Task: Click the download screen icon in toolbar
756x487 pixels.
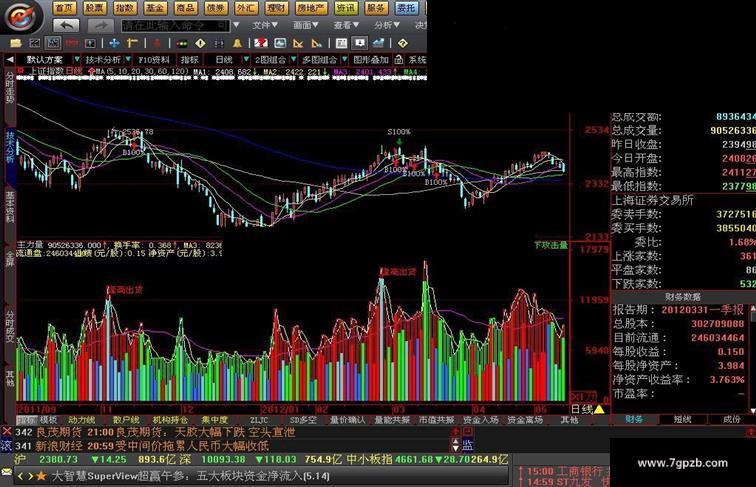Action: click(x=360, y=43)
